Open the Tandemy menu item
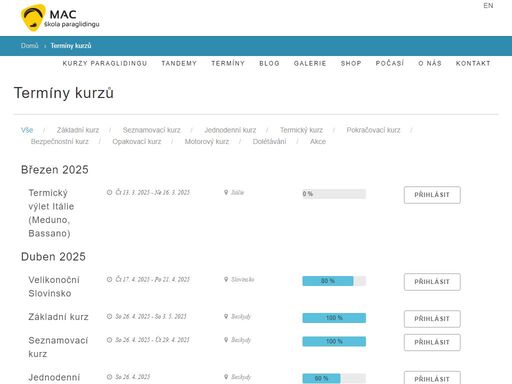This screenshot has width=512, height=384. [x=179, y=63]
